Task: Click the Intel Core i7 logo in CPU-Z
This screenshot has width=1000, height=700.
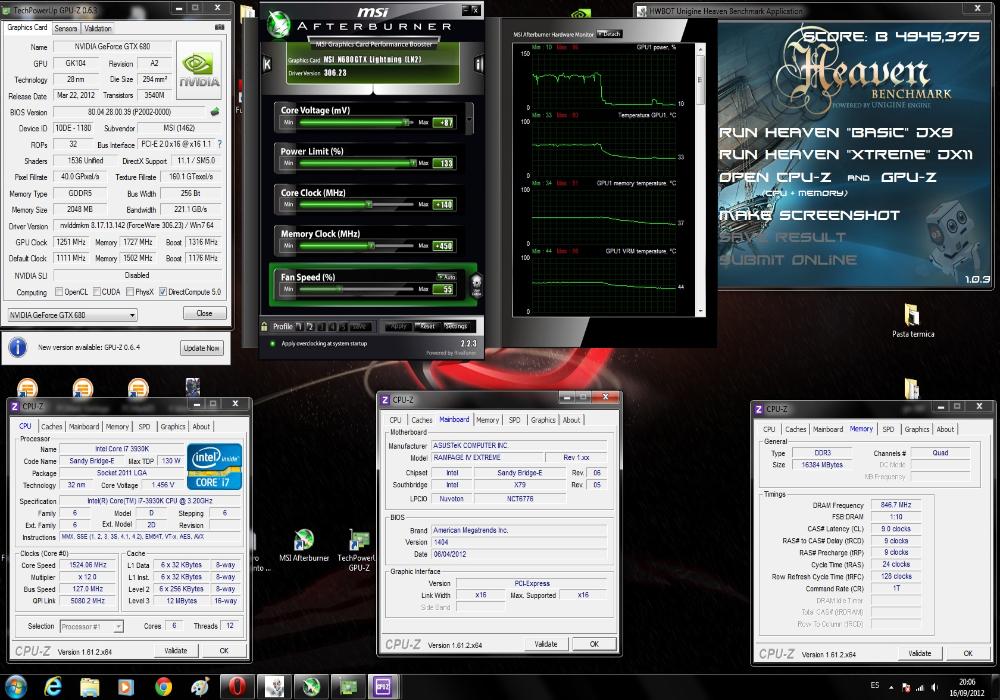Action: click(214, 467)
